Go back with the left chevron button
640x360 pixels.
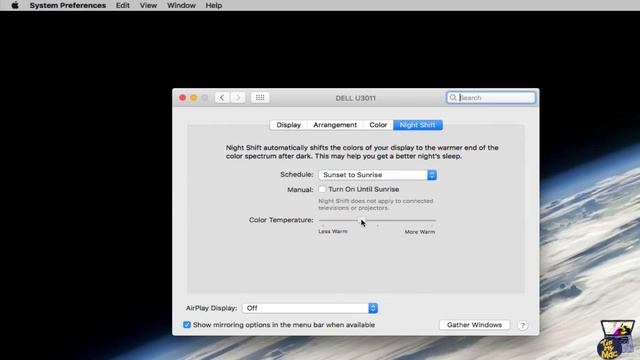pos(222,98)
